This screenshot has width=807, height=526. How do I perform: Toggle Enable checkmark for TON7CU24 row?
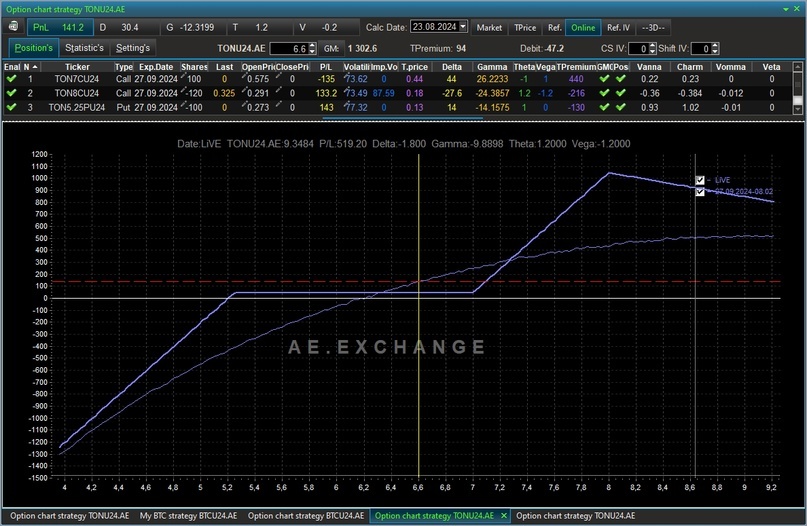[11, 79]
